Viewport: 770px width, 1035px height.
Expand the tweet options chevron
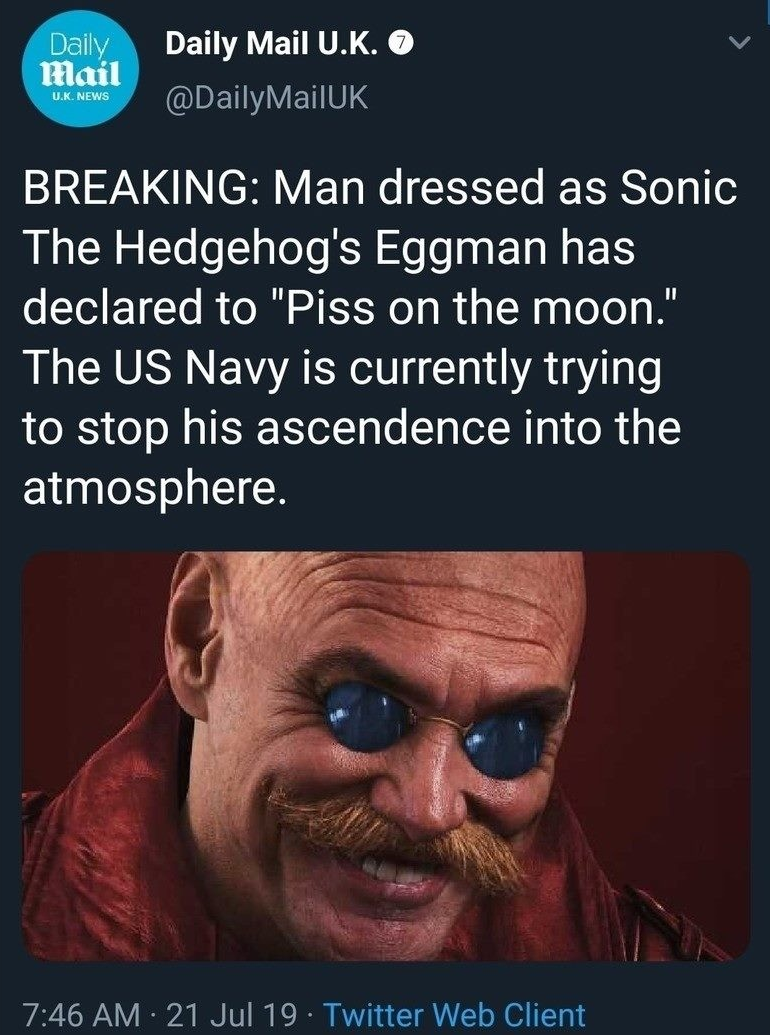click(738, 44)
